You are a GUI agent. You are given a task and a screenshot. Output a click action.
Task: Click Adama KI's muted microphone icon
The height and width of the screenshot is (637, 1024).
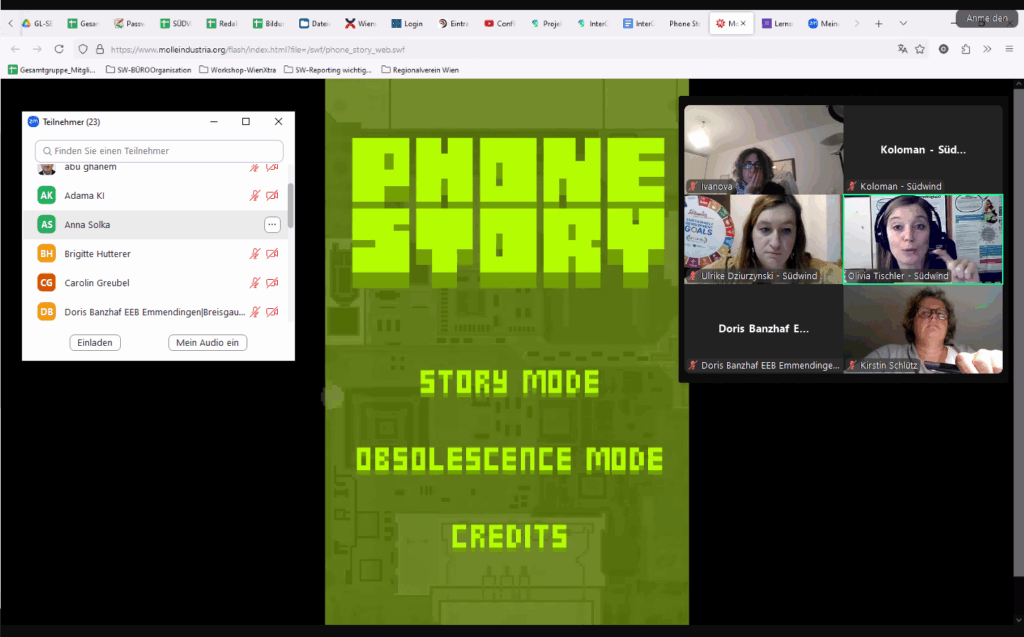(x=255, y=196)
